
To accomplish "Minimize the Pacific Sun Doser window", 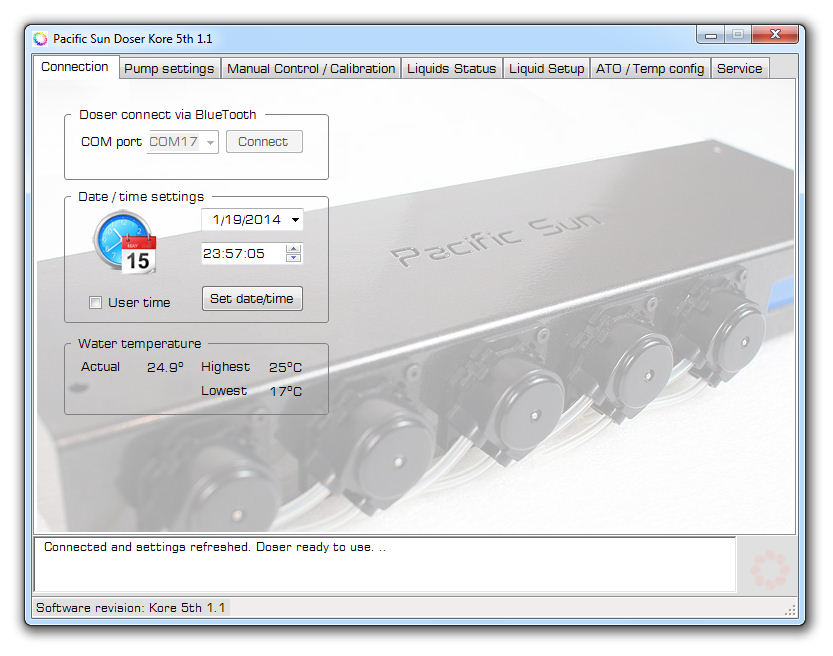I will coord(711,35).
